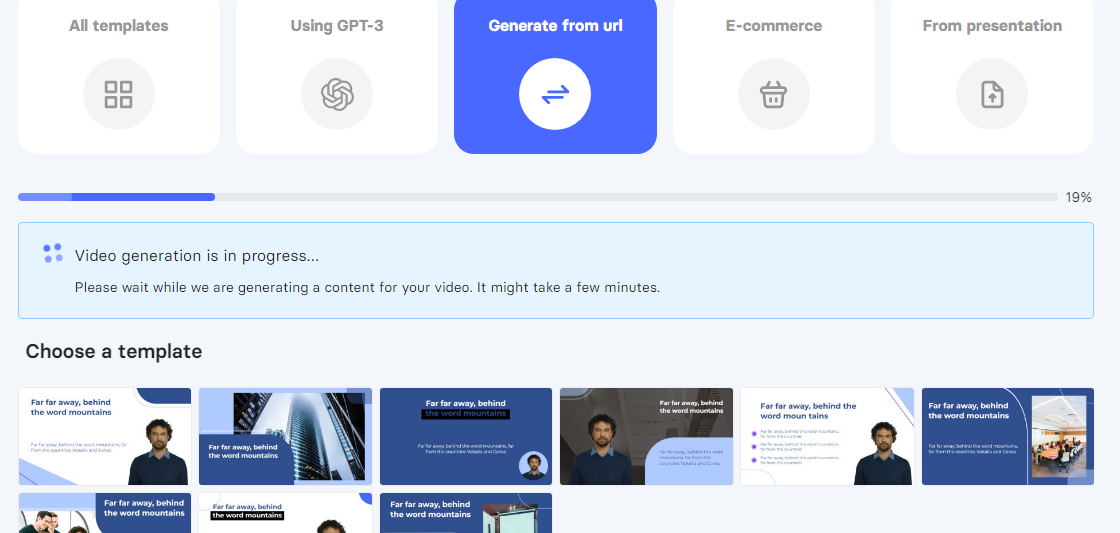Choose the full-screen presenter dark background template

[x=646, y=437]
